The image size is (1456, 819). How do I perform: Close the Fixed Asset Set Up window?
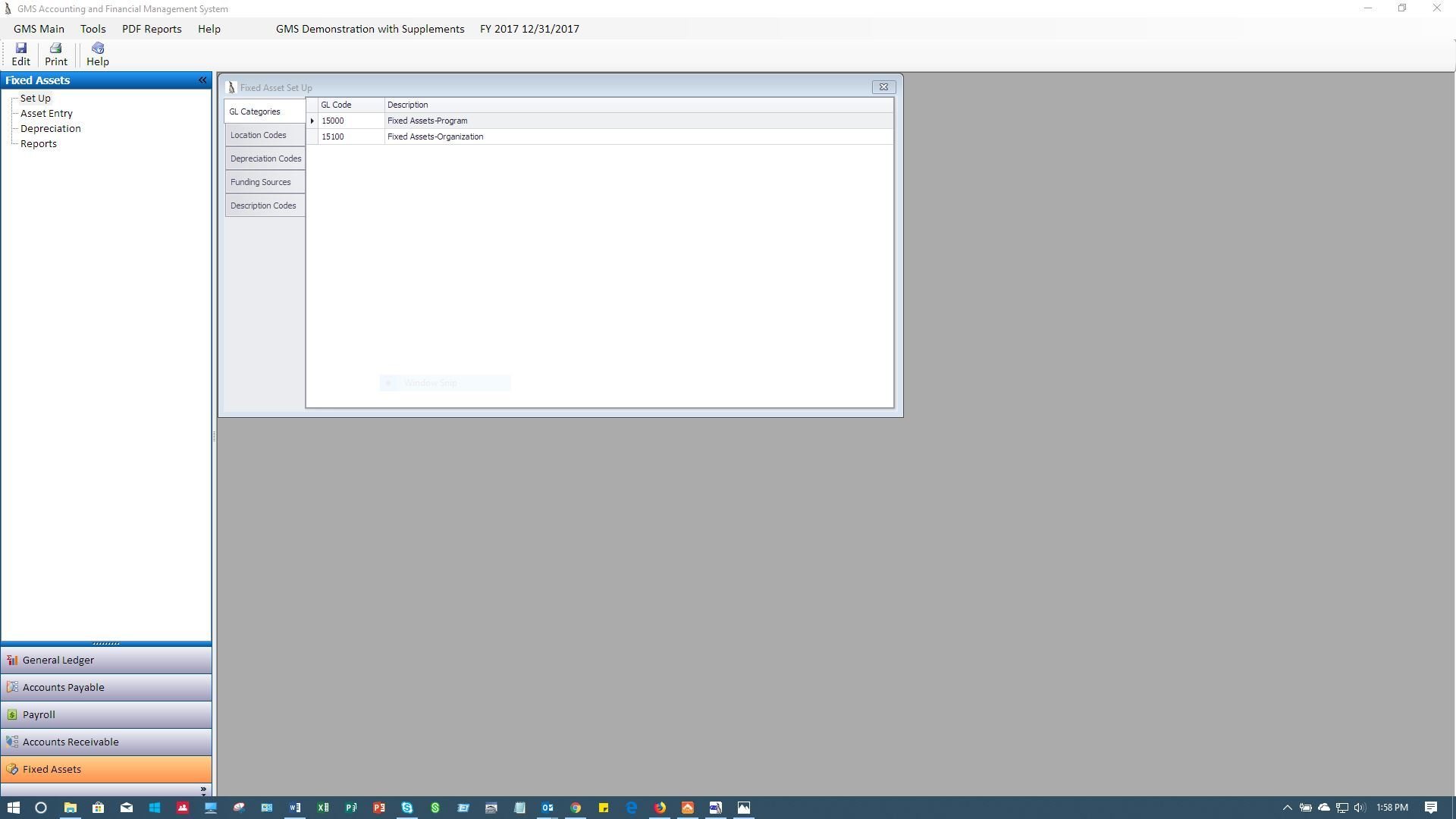883,87
